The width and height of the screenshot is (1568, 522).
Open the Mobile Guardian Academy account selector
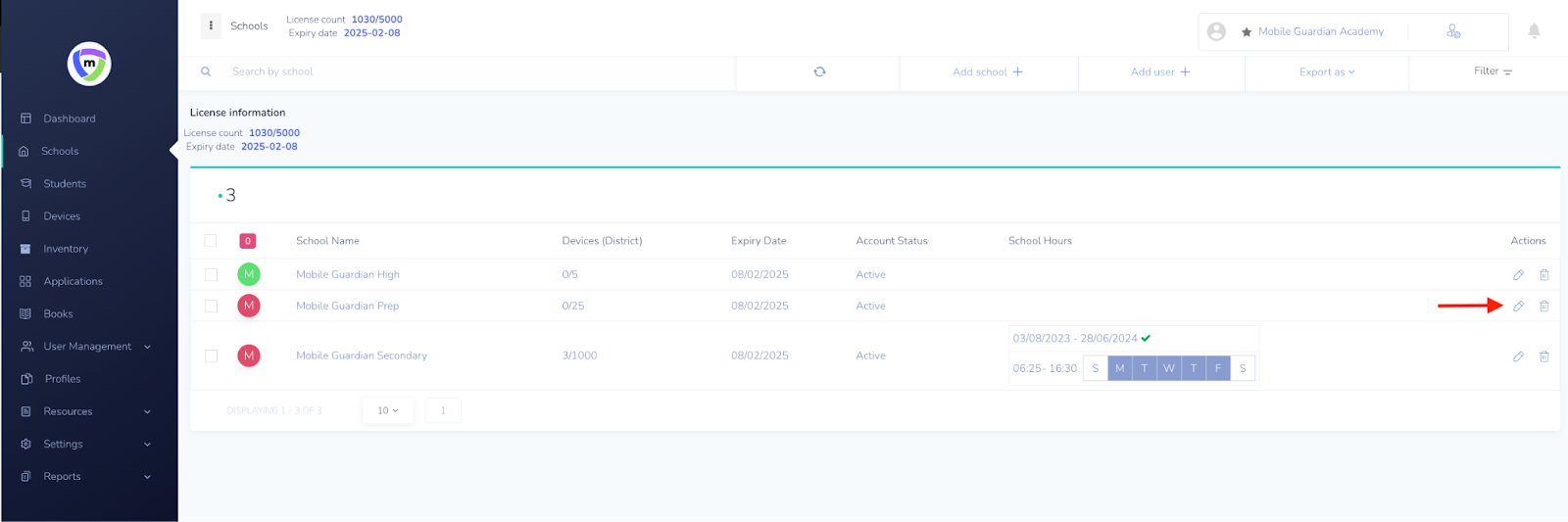[x=1321, y=31]
